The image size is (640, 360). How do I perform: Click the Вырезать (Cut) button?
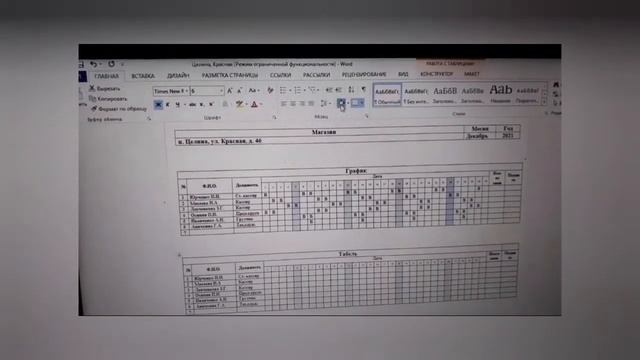point(105,89)
